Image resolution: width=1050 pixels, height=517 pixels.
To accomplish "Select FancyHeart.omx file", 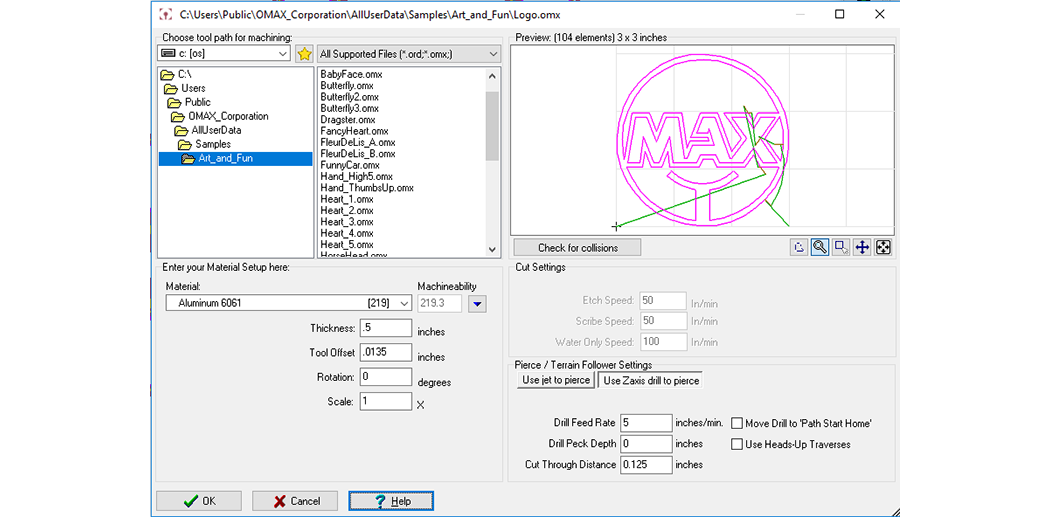I will [x=354, y=131].
